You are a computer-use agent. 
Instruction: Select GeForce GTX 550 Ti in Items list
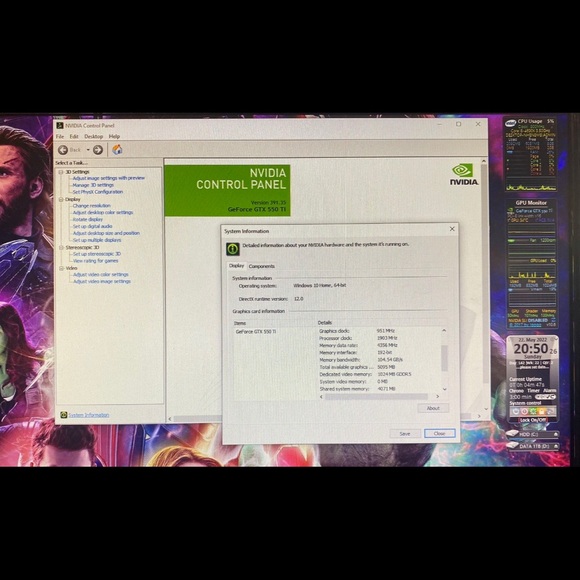click(x=256, y=332)
